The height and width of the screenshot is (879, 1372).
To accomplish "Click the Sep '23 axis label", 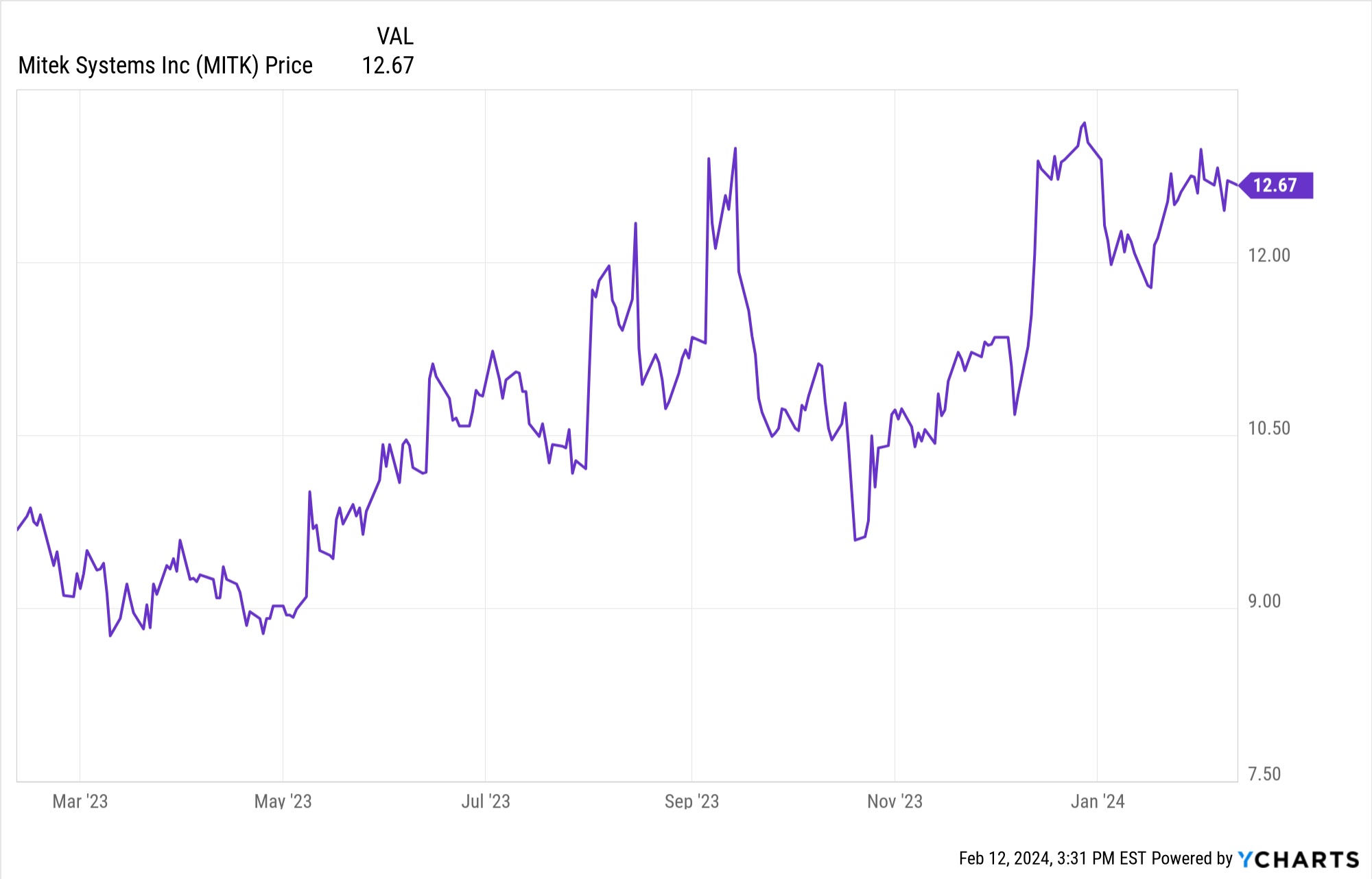I will (x=691, y=801).
